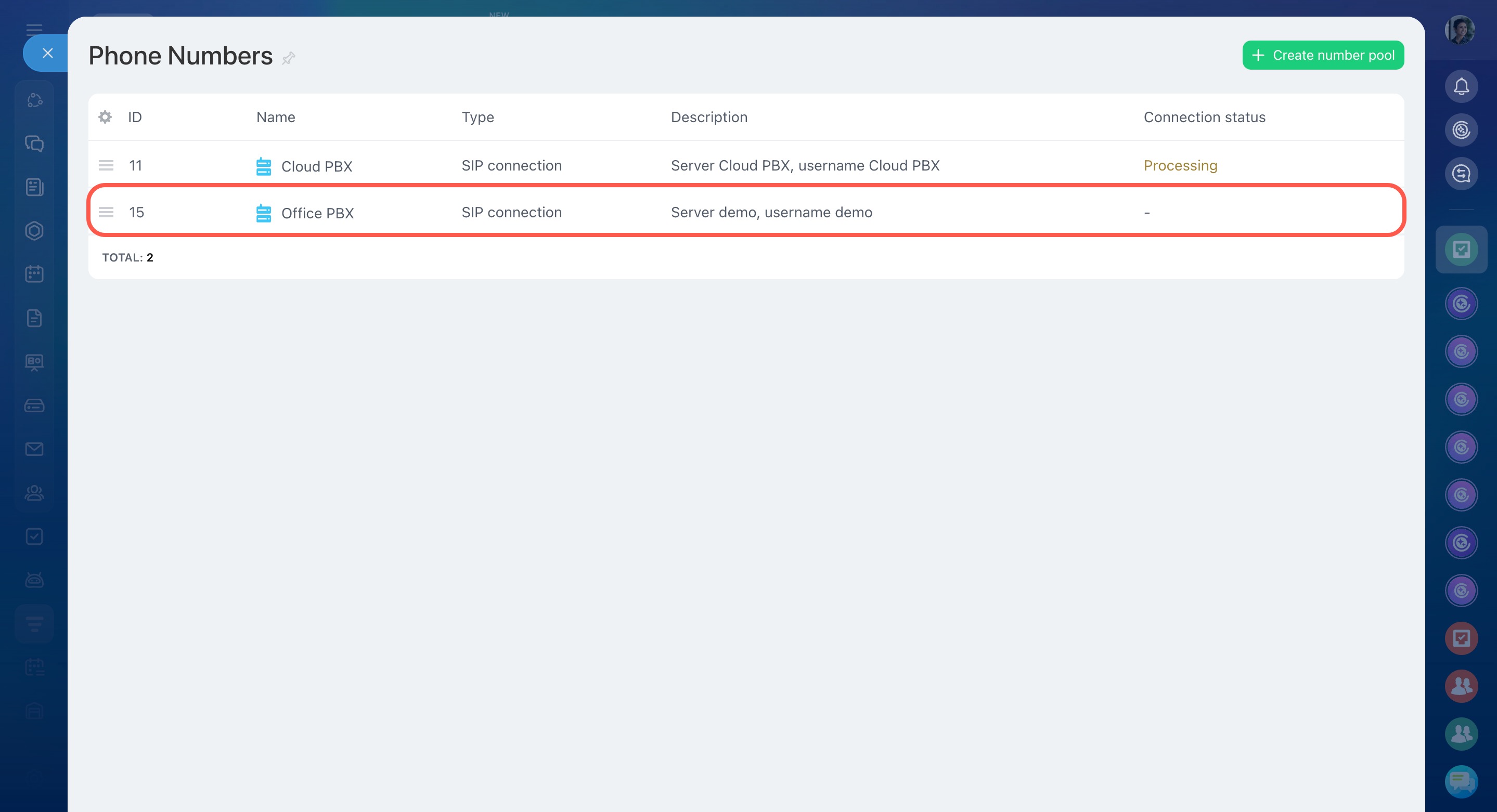This screenshot has width=1497, height=812.
Task: Open the Cloud PBX row menu
Action: [106, 165]
